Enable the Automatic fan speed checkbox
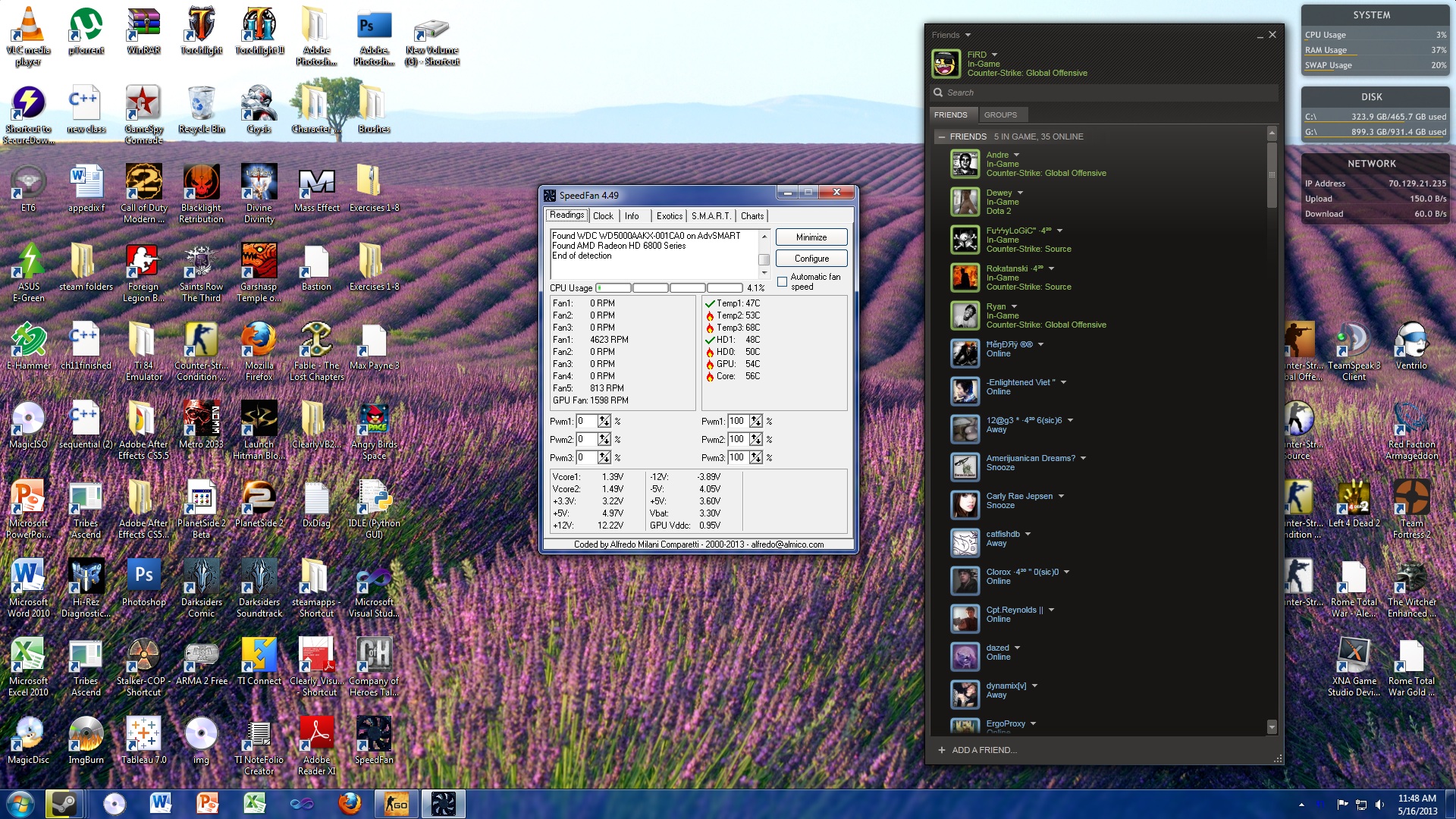The image size is (1456, 819). (782, 282)
